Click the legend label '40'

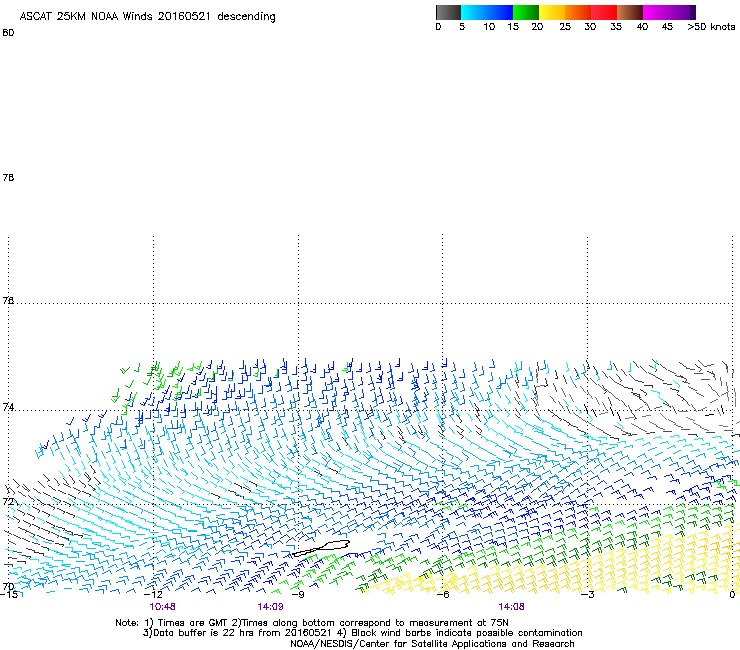click(642, 27)
